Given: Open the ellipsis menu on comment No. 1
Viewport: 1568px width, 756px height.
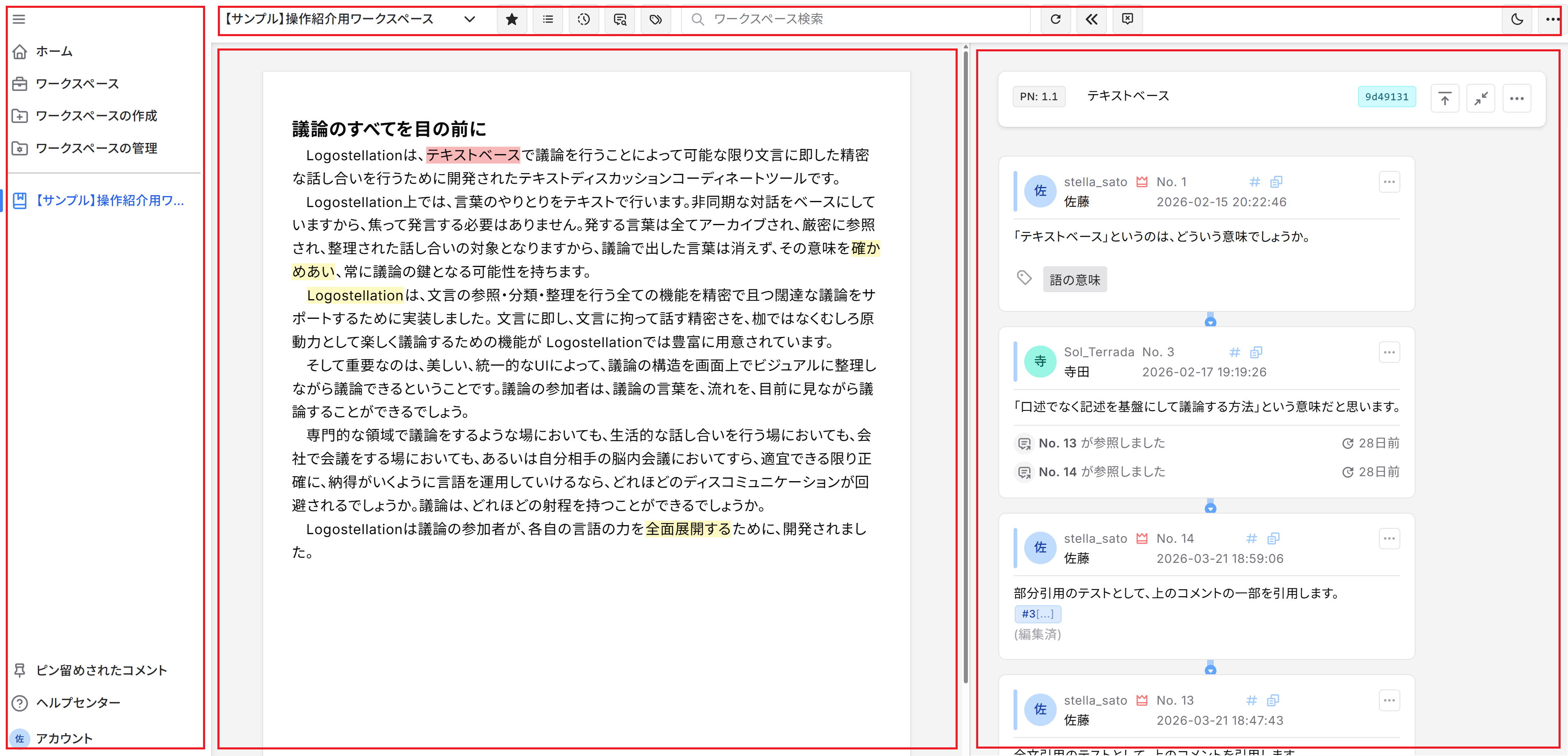Looking at the screenshot, I should [1389, 182].
